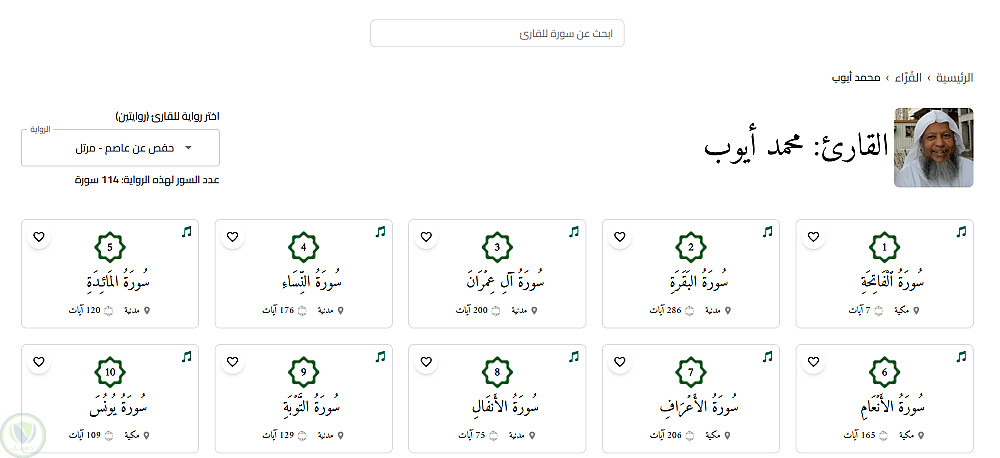Image resolution: width=1000 pixels, height=458 pixels.
Task: Click music note icon on Al-Anfal card
Action: coord(574,357)
